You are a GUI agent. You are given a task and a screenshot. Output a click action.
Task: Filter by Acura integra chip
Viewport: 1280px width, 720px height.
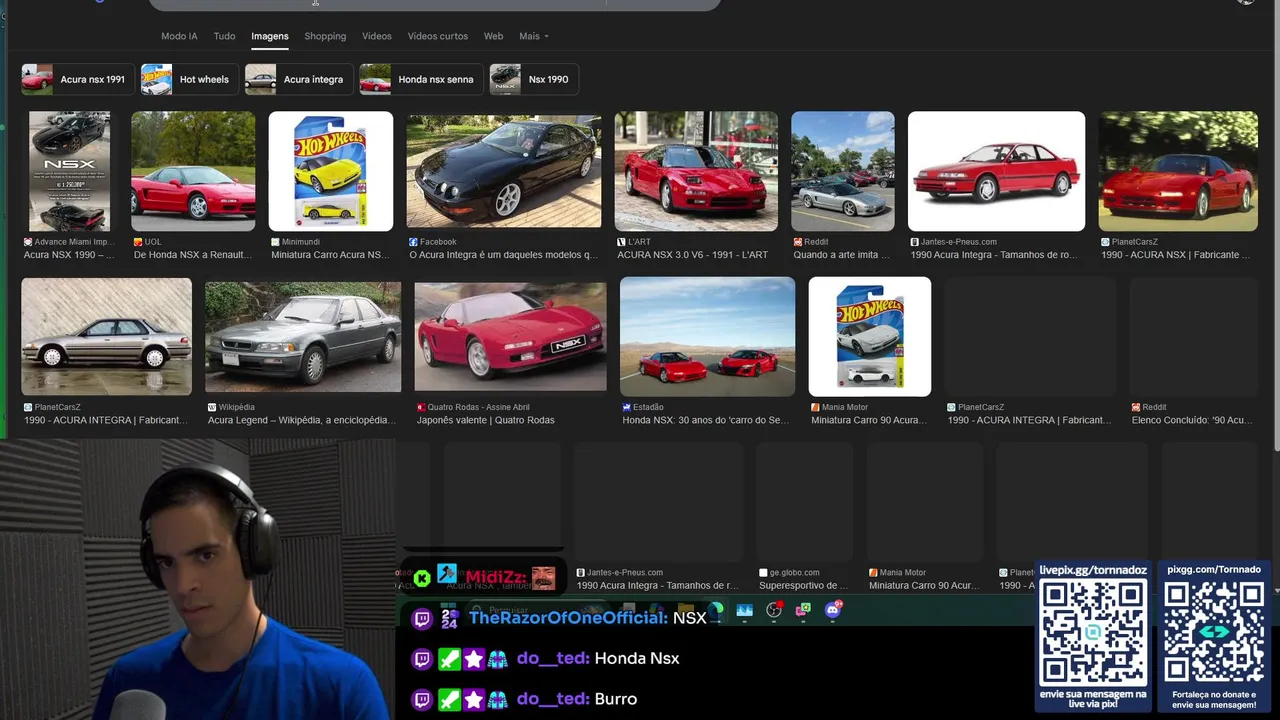(x=298, y=79)
